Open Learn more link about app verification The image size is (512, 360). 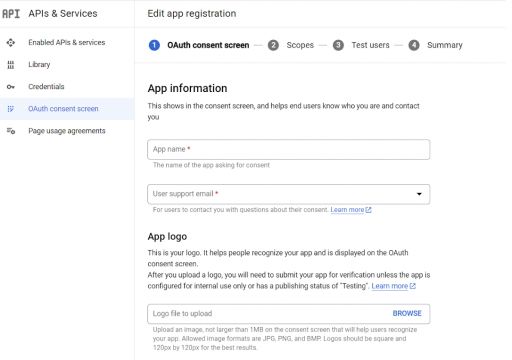[x=393, y=286]
